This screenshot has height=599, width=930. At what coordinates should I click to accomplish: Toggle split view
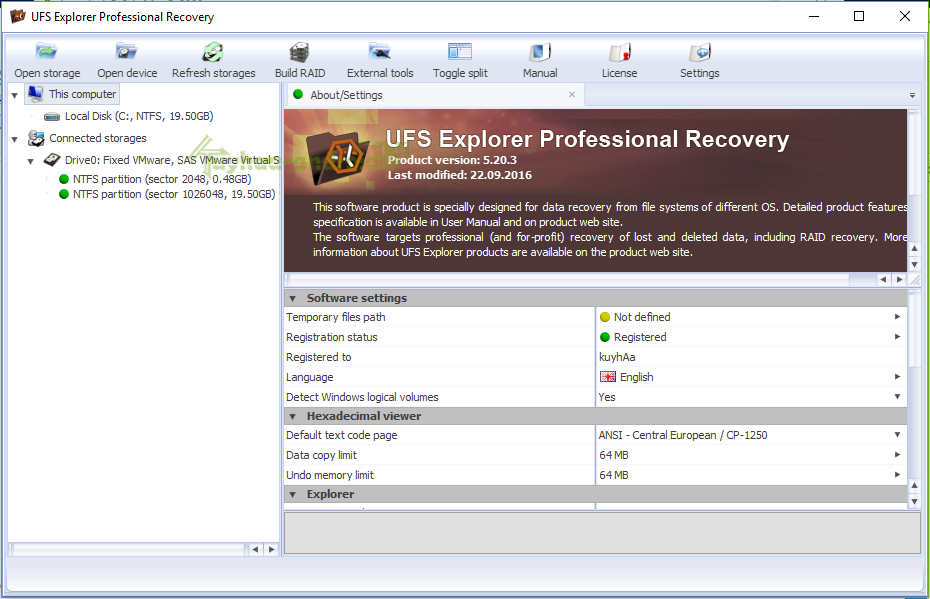coord(460,60)
